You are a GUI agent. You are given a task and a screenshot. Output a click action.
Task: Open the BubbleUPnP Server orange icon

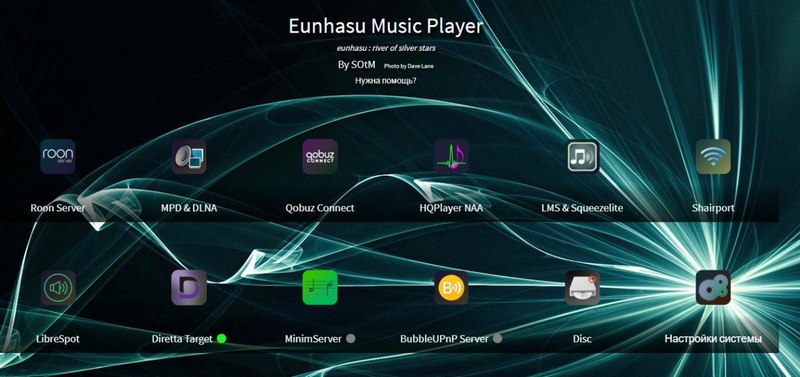tap(451, 288)
